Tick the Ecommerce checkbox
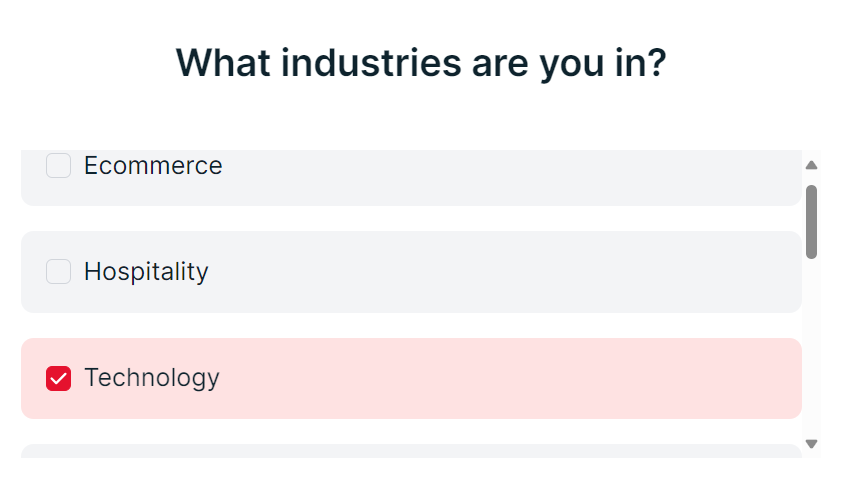 coord(59,166)
